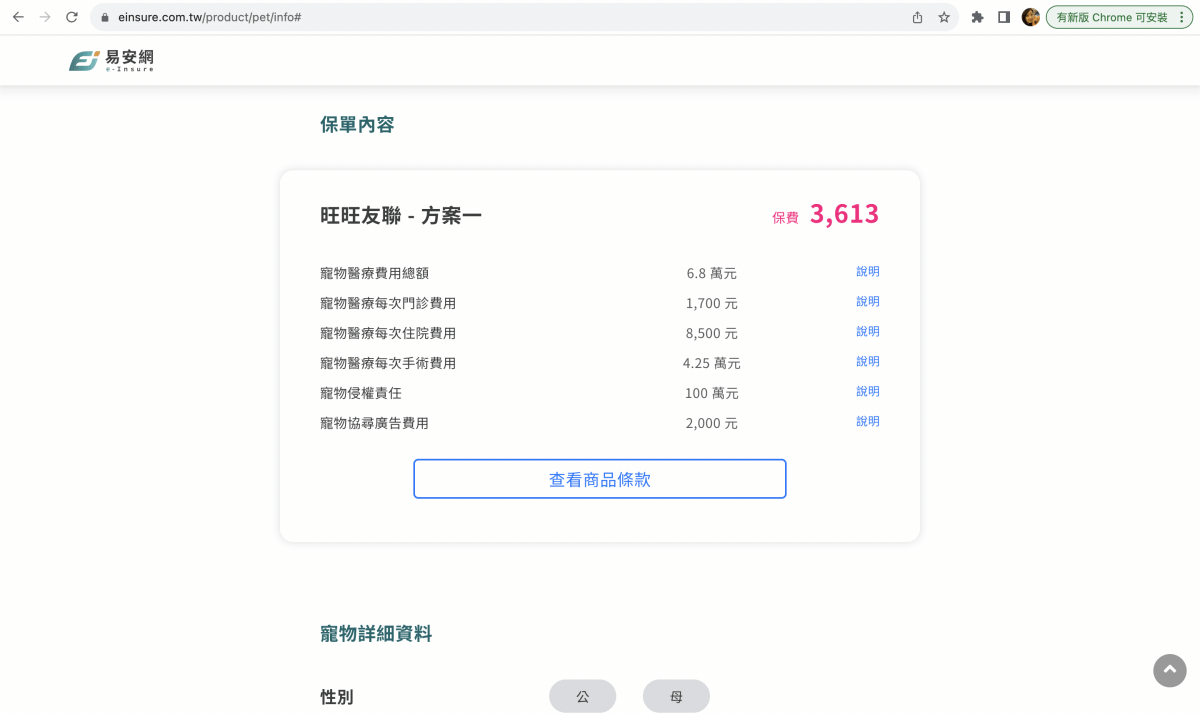
Task: Bookmark this page with the star icon
Action: click(943, 17)
